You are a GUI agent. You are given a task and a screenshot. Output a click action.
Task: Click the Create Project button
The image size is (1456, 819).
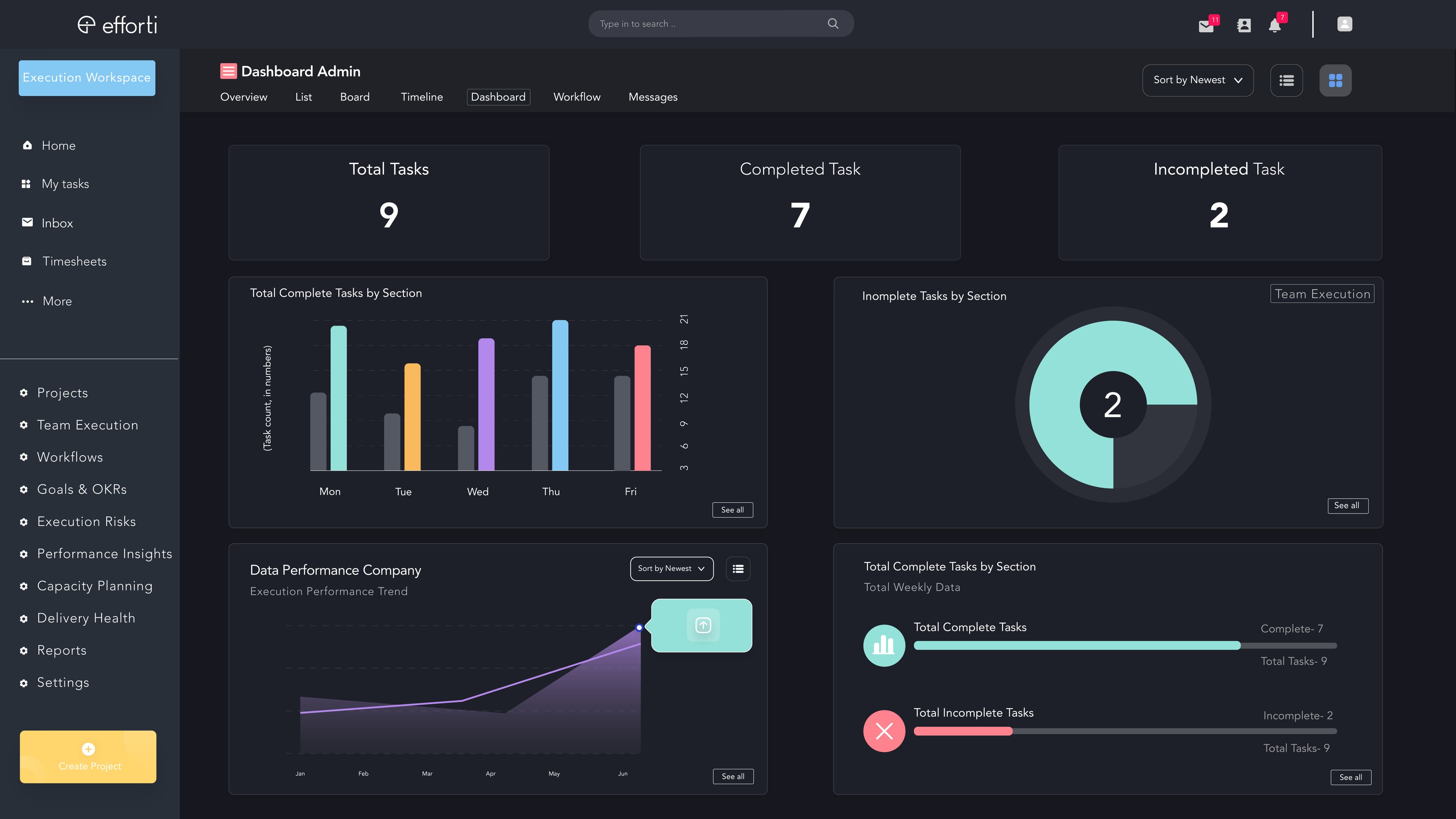88,756
